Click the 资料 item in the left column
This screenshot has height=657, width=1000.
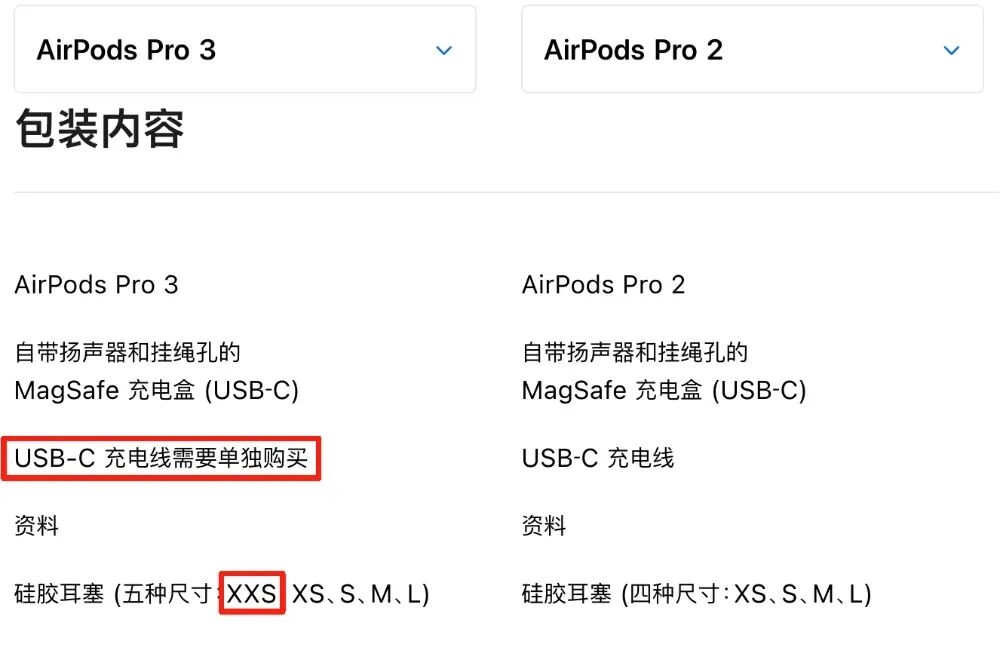(x=36, y=526)
